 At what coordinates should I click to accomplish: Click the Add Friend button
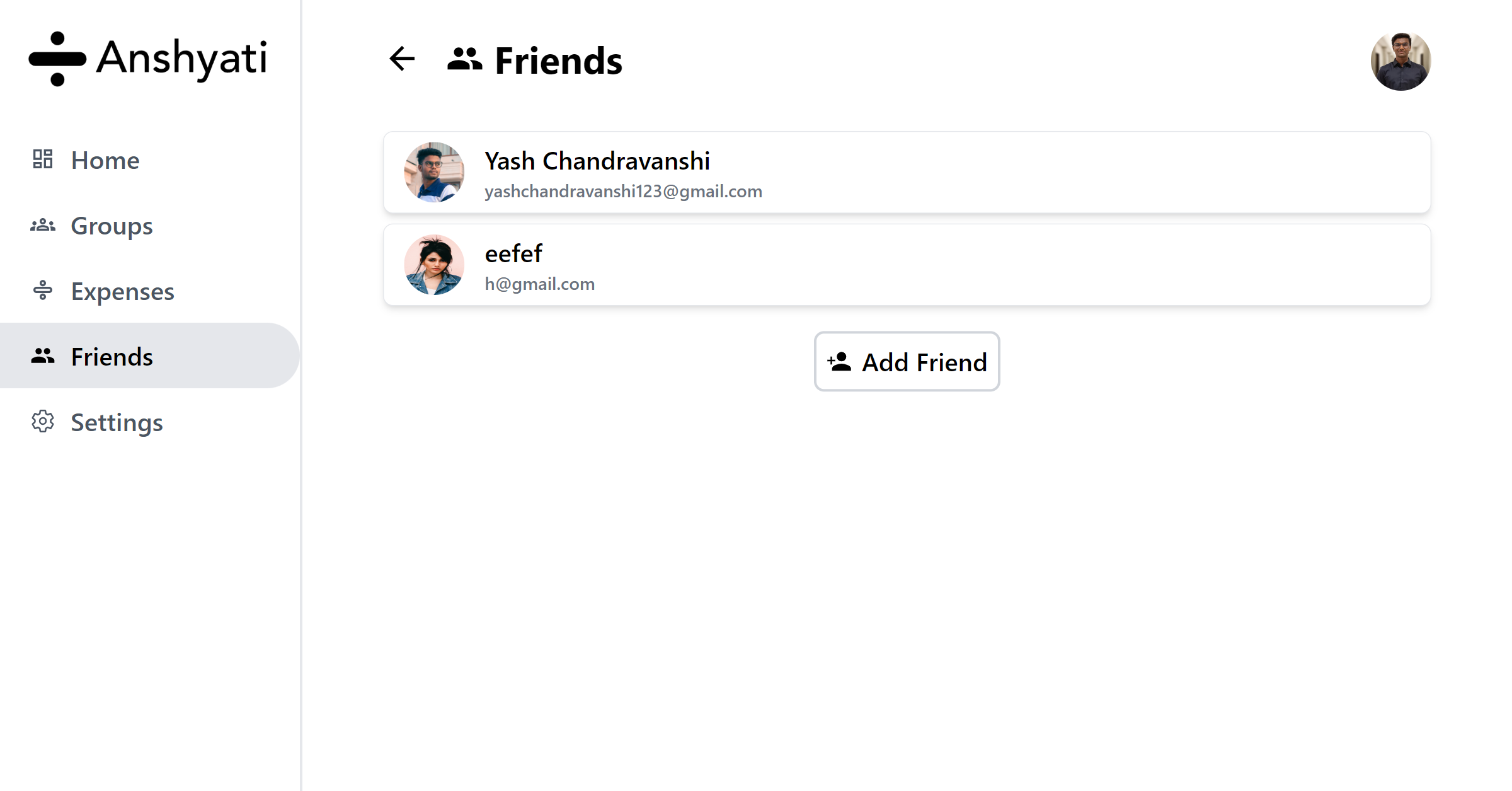pos(907,362)
